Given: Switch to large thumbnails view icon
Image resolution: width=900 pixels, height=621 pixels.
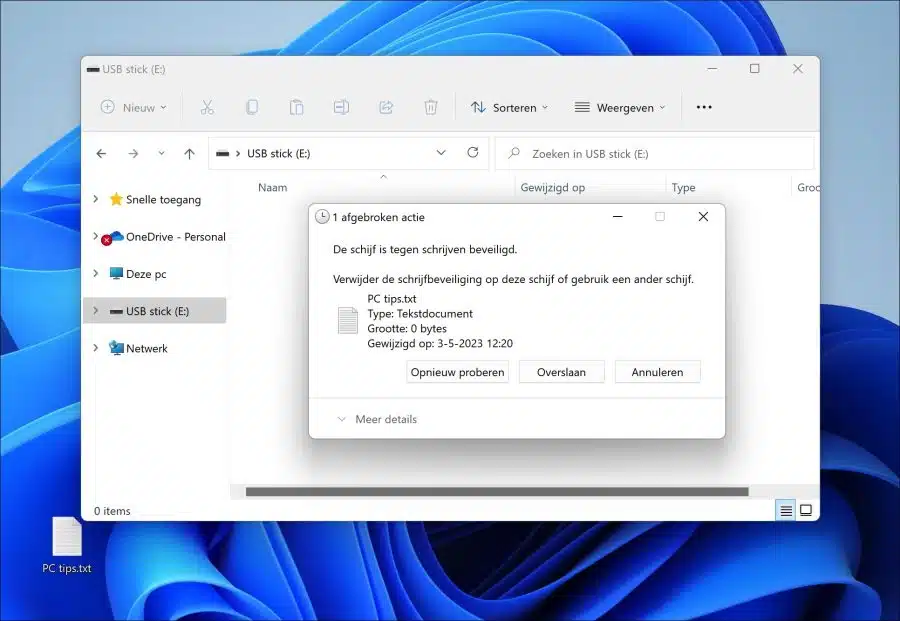Looking at the screenshot, I should coord(806,510).
